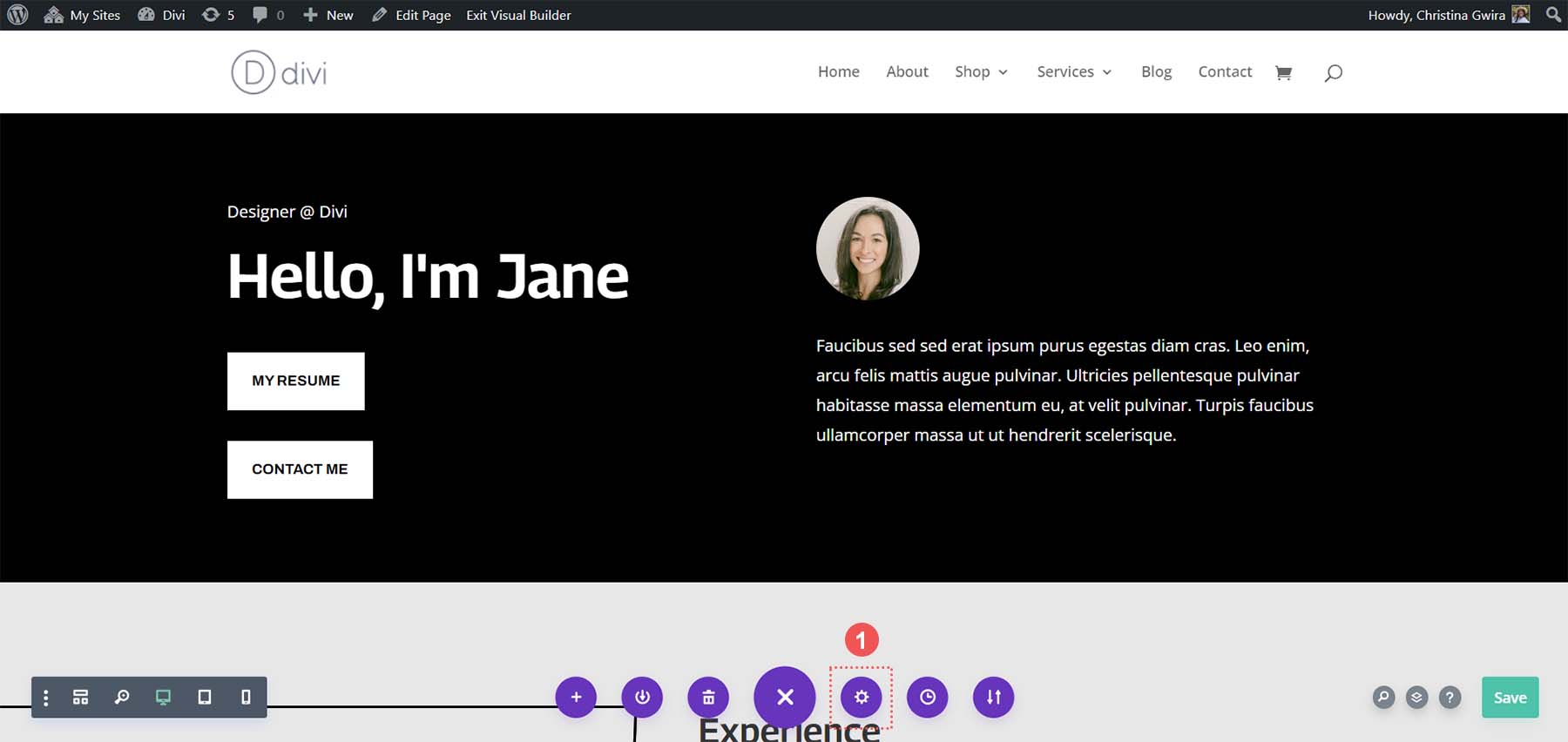Open page settings gear icon
This screenshot has width=1568, height=742.
861,698
